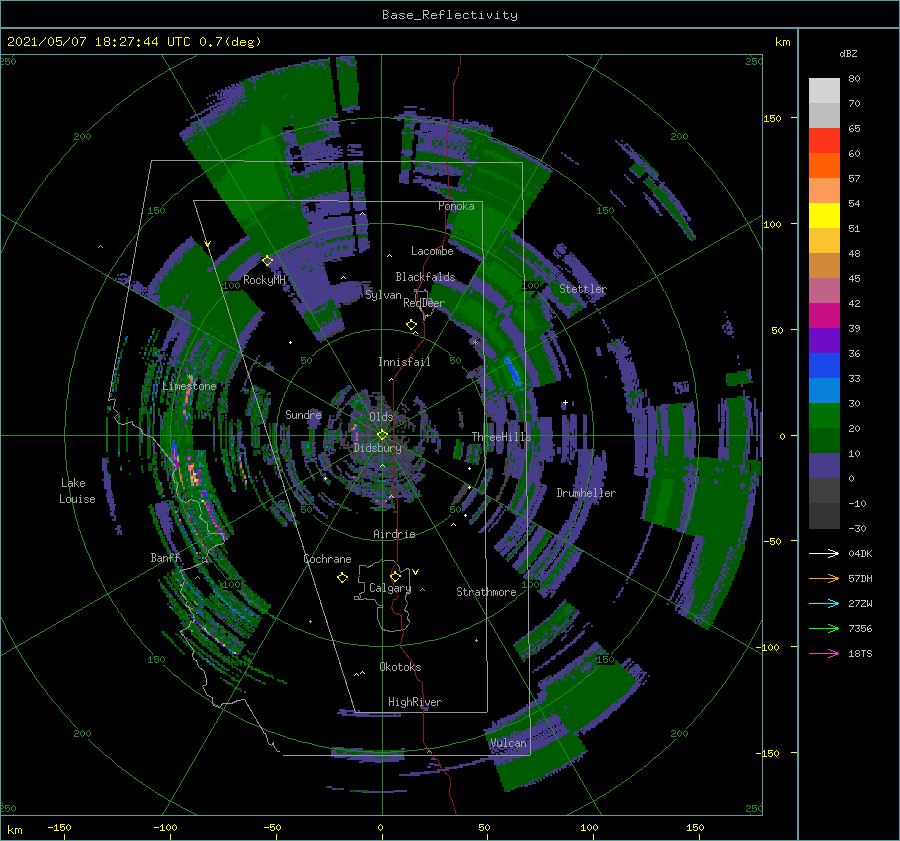
Task: Click the 2021/05/07 18:27:44 UTC timestamp
Action: click(134, 42)
